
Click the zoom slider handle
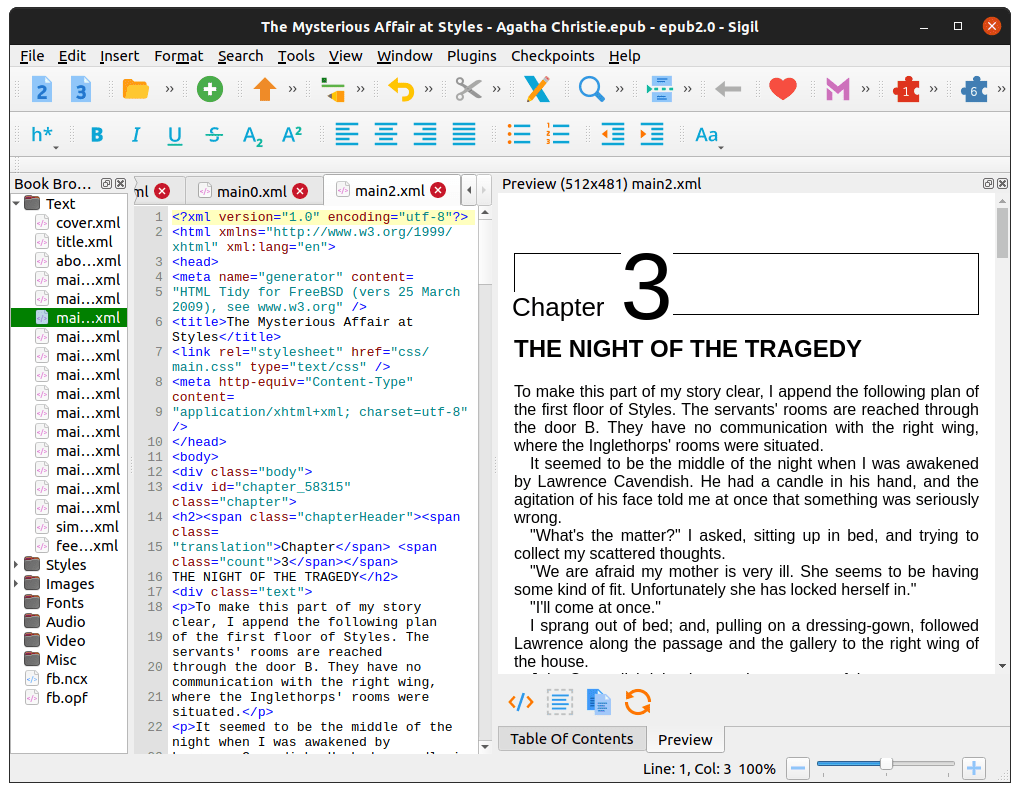point(885,764)
